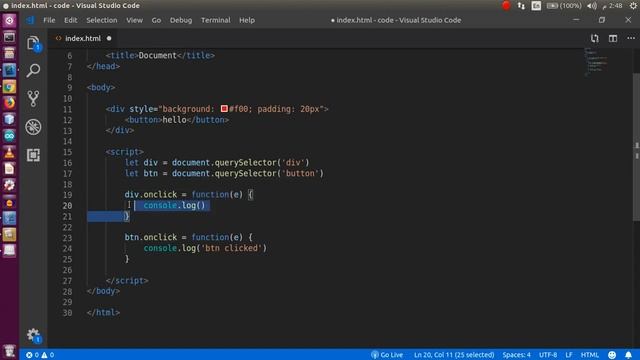Screen dimensions: 640x360
Task: Click the opening script tag on line 15
Action: [124, 152]
